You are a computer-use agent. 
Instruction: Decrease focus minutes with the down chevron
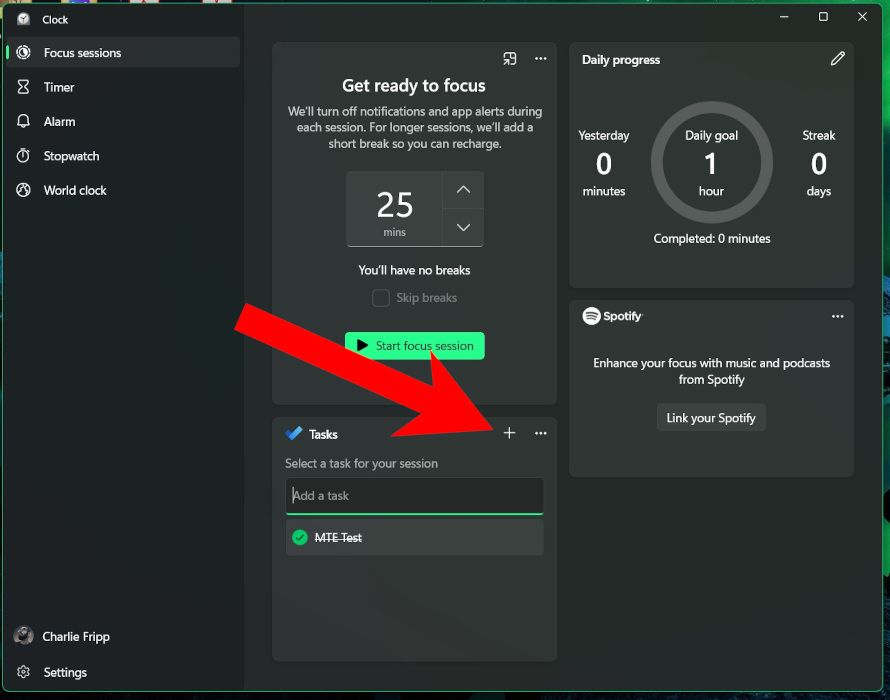pos(462,227)
